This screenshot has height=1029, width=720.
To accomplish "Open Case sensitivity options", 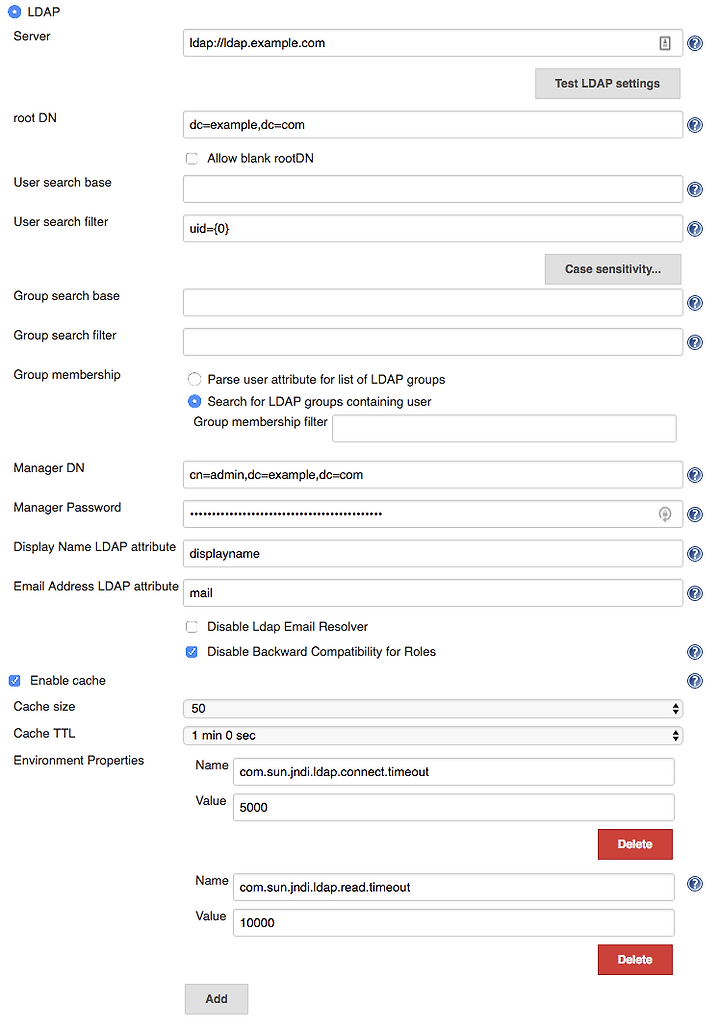I will click(612, 269).
